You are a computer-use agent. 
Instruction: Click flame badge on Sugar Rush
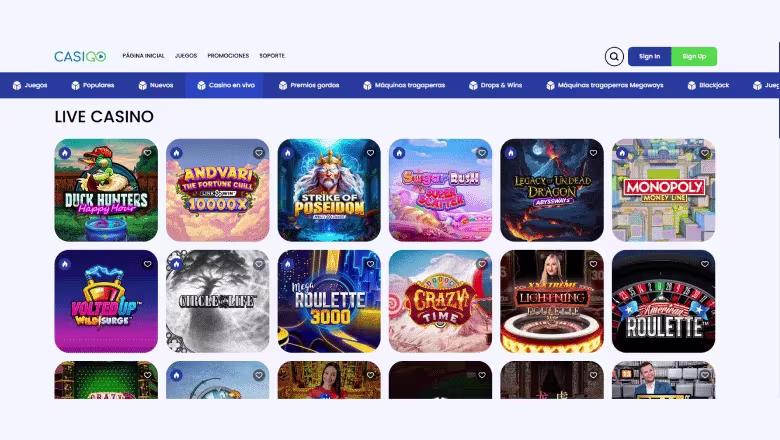tap(399, 153)
